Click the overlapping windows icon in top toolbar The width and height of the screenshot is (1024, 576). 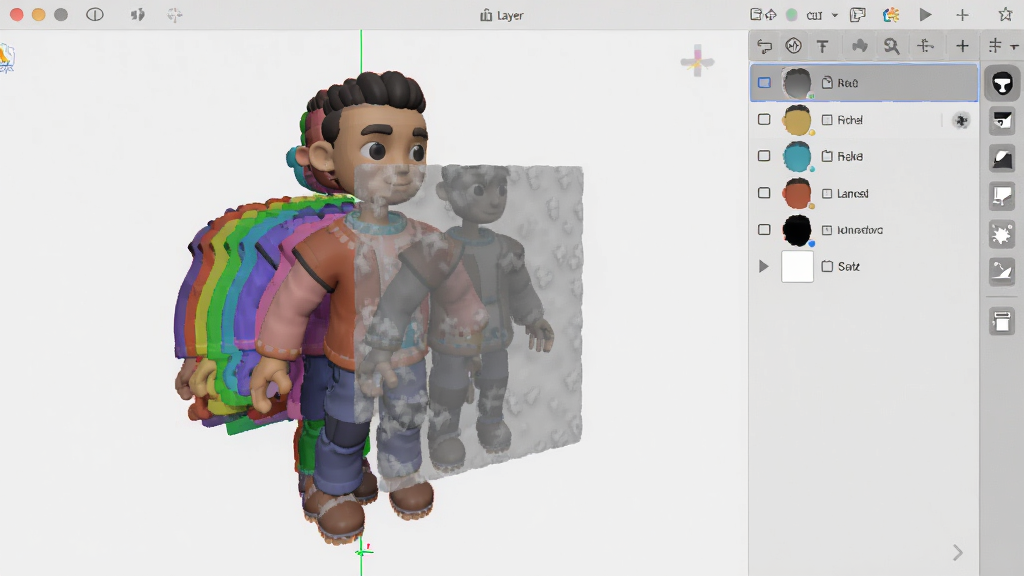click(857, 14)
